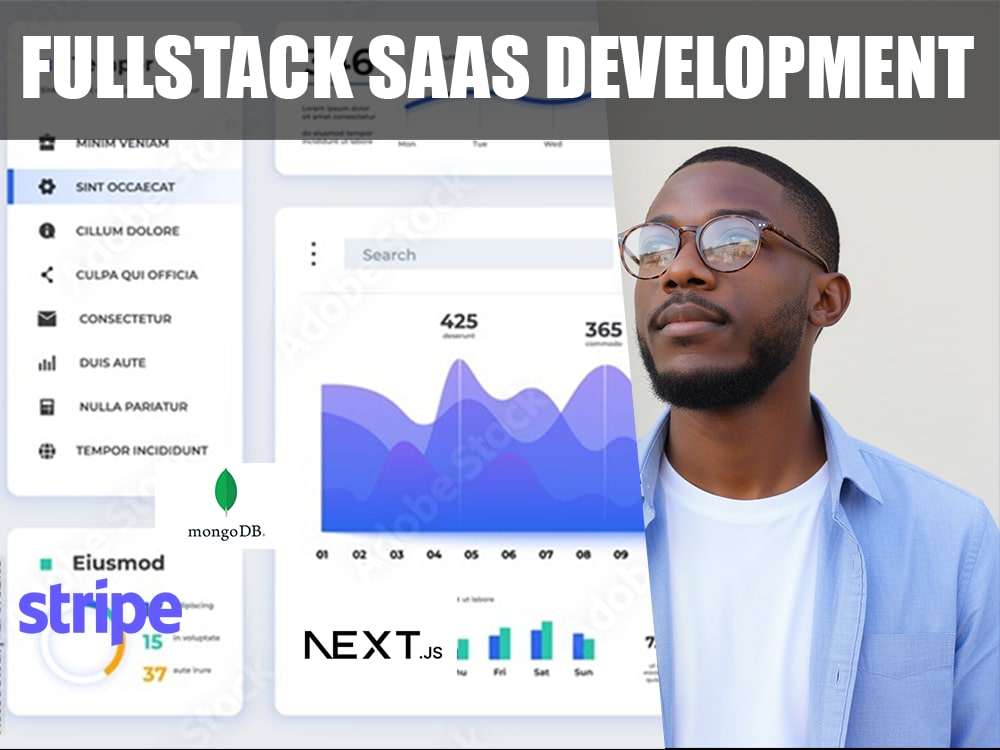
Task: Click the briefcase icon beside MINIM VENIAM
Action: 47,143
